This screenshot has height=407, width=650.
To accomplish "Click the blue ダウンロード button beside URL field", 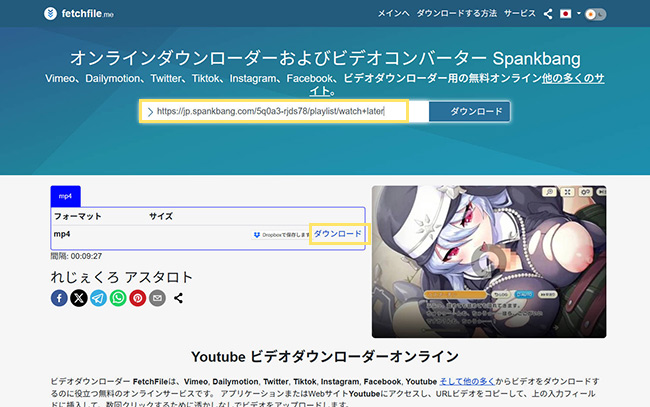I will 469,111.
